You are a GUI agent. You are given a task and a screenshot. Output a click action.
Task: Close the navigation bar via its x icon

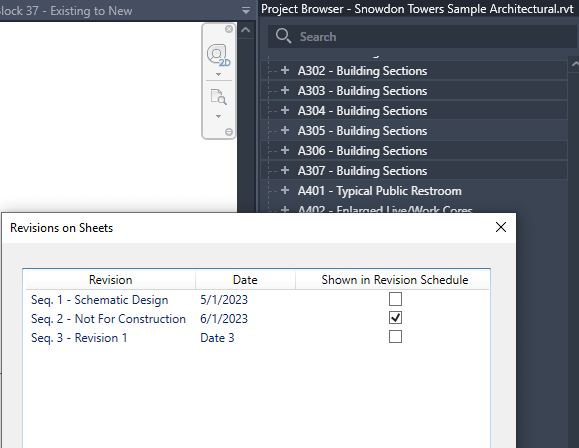[229, 29]
